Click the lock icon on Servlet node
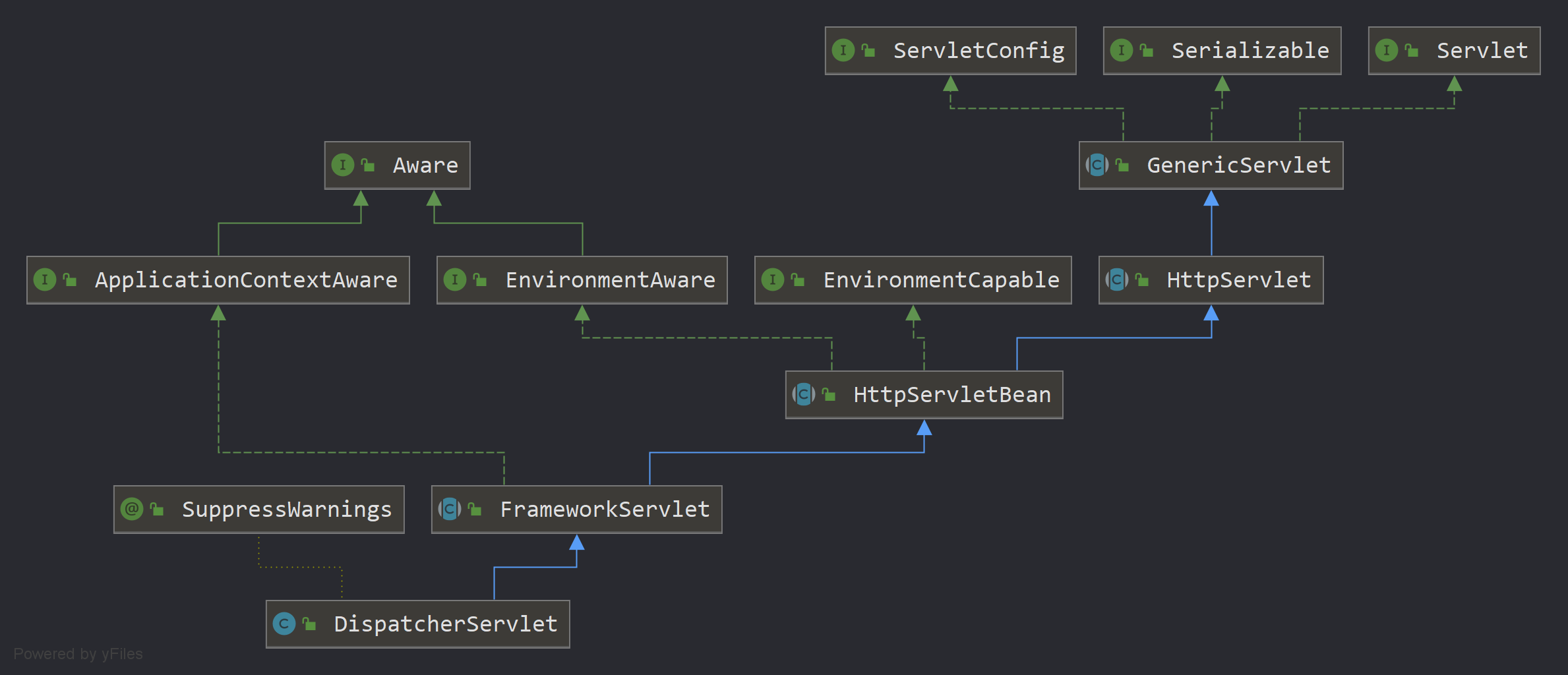This screenshot has width=1568, height=675. tap(1412, 50)
